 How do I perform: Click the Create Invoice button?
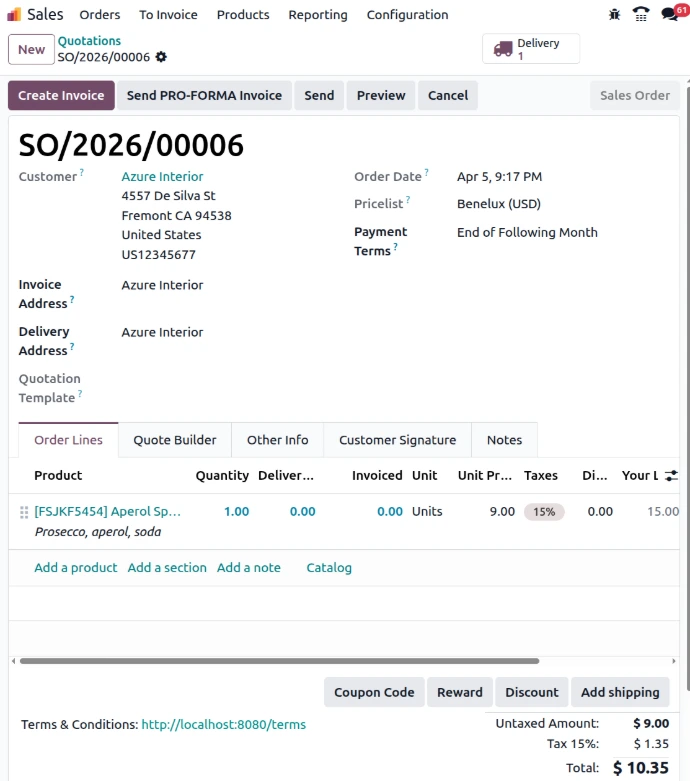(61, 95)
